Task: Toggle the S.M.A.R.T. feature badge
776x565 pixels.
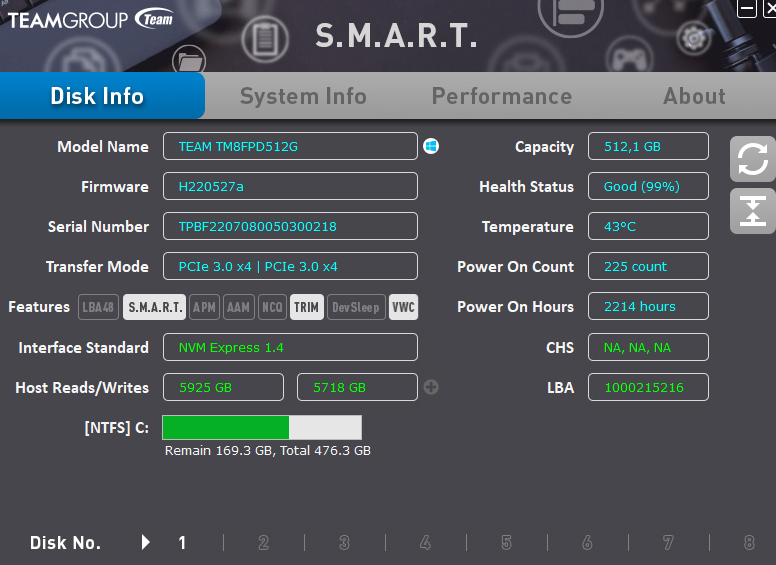Action: coord(154,307)
